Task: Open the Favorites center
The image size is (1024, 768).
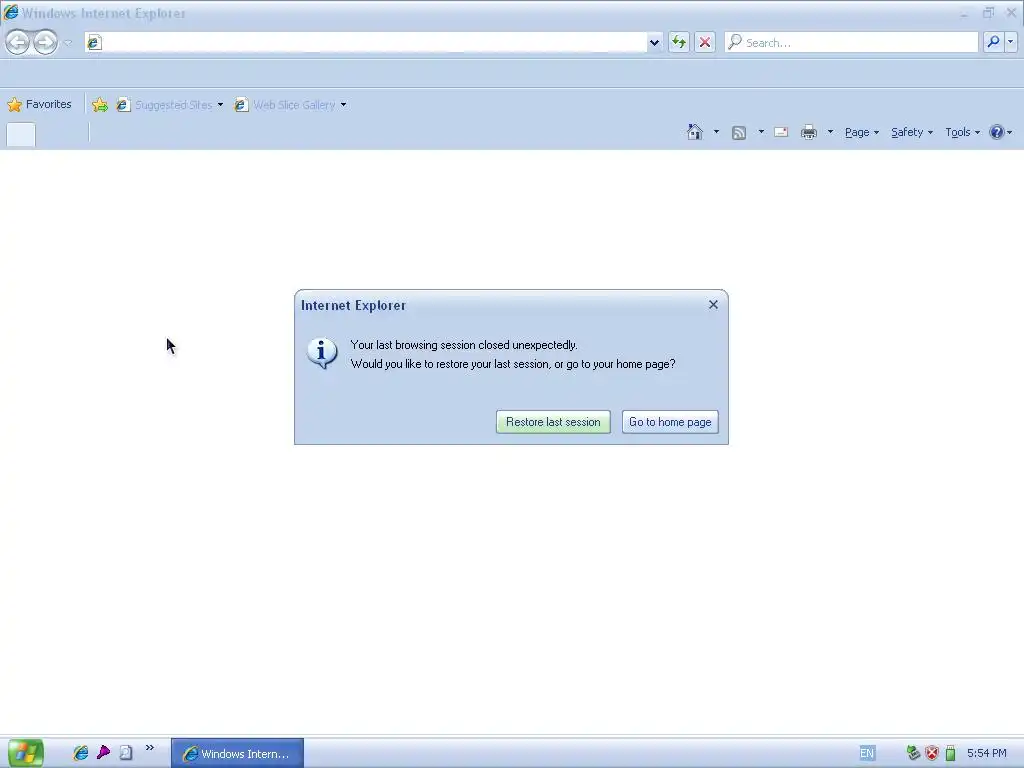Action: (x=39, y=104)
